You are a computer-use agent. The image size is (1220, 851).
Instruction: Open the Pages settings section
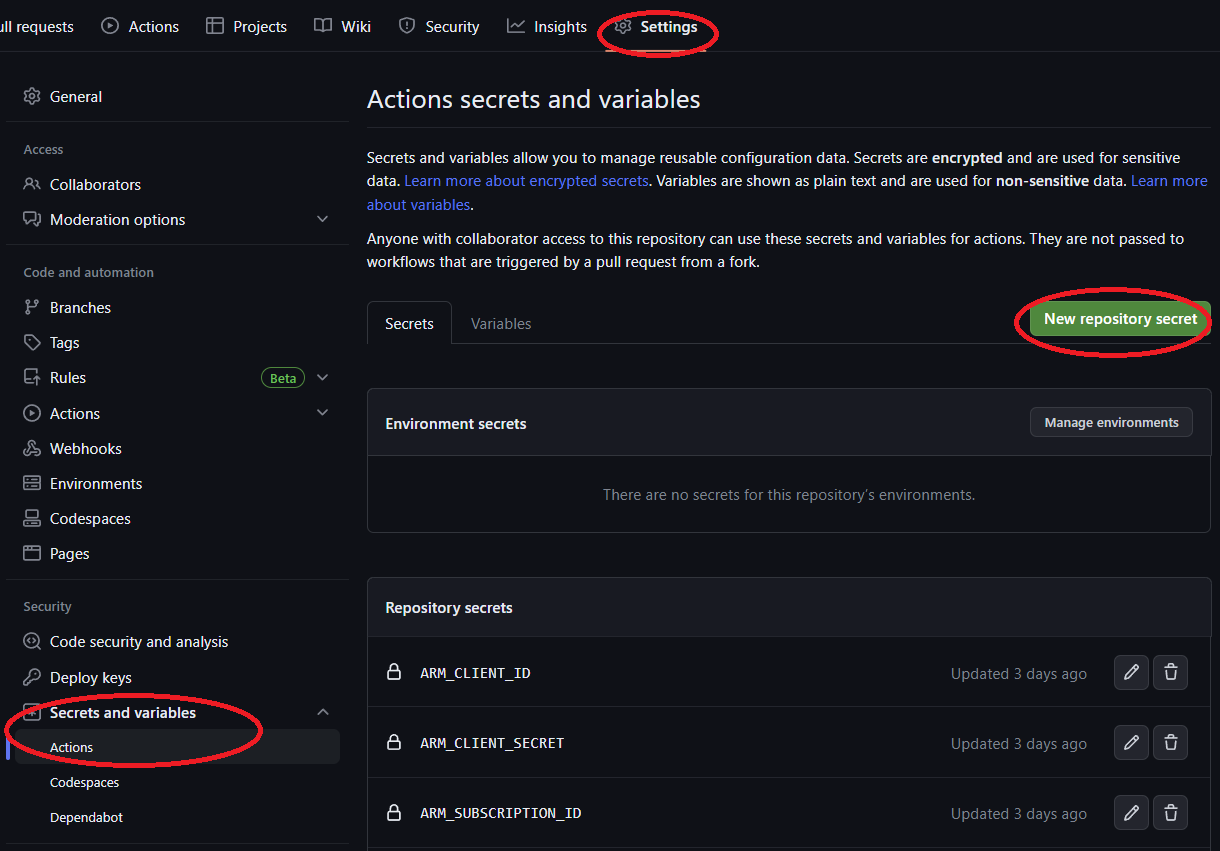(67, 553)
